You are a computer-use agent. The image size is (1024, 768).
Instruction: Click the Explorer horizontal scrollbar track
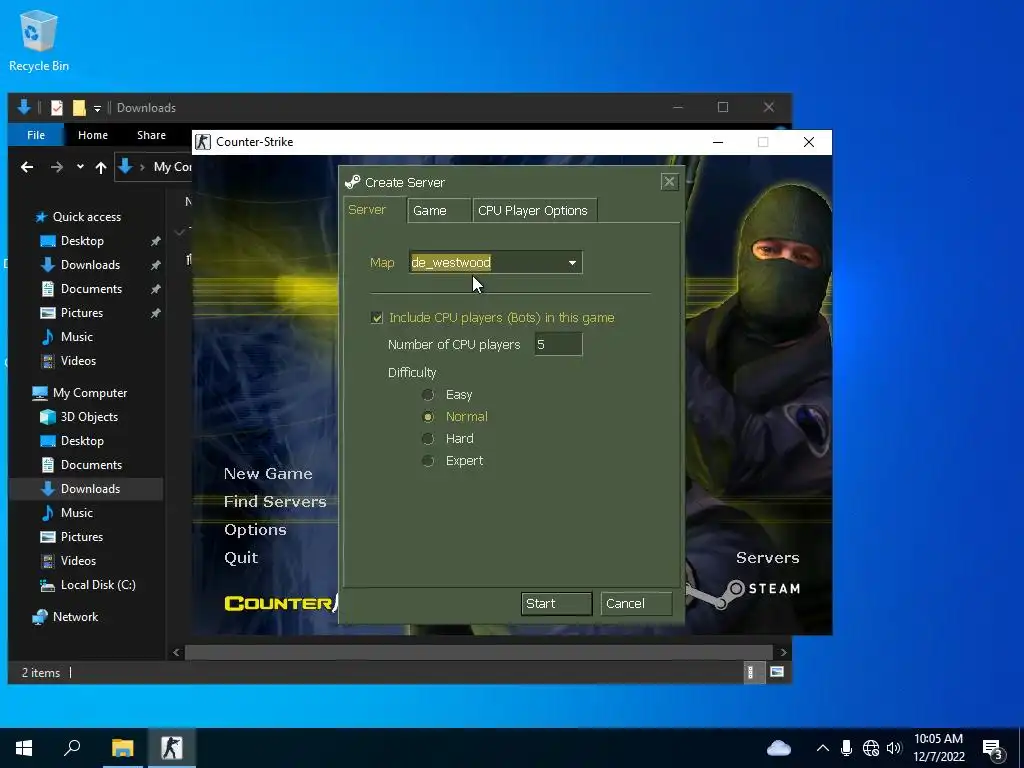[479, 652]
